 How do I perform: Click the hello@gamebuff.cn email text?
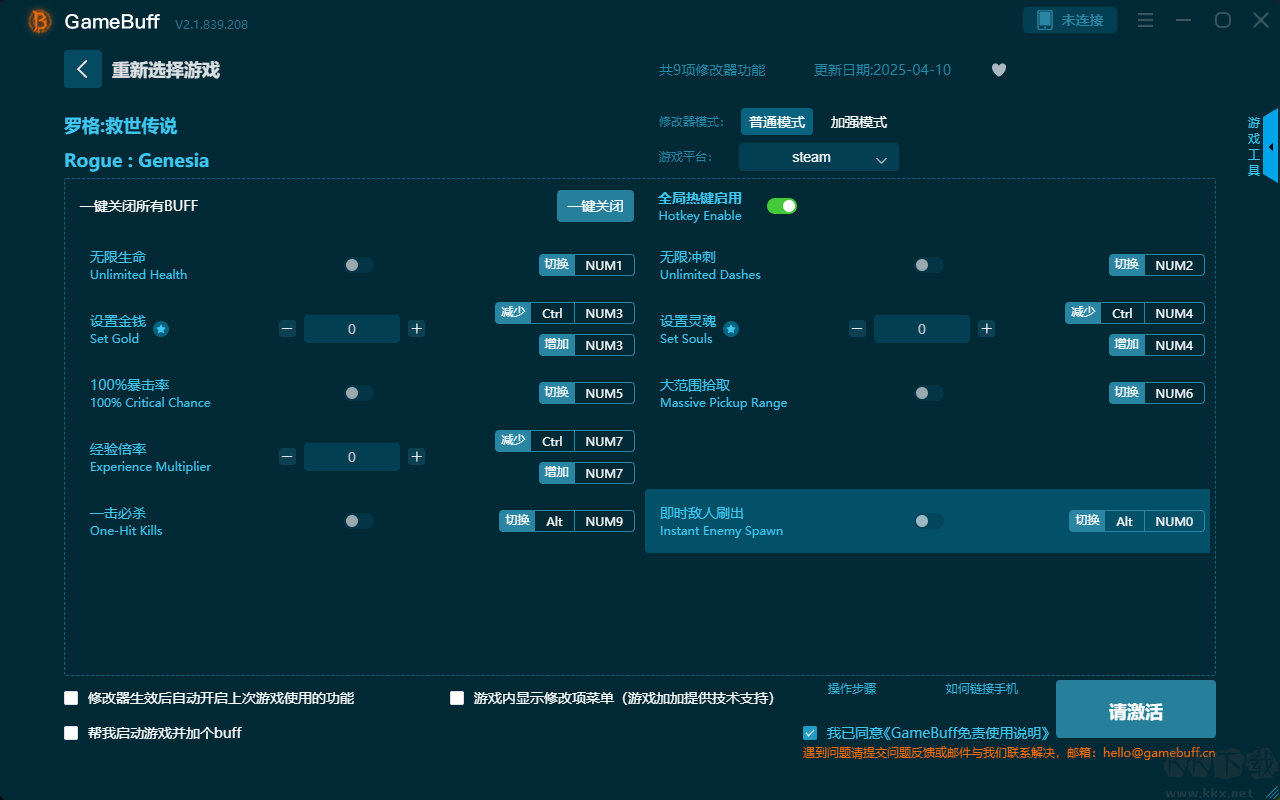1159,753
